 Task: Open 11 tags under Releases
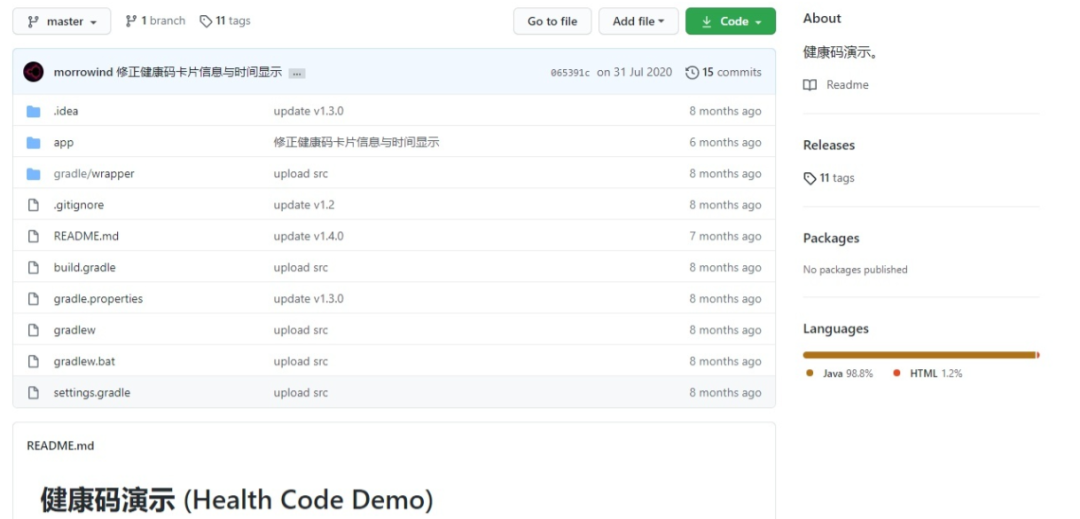click(837, 178)
